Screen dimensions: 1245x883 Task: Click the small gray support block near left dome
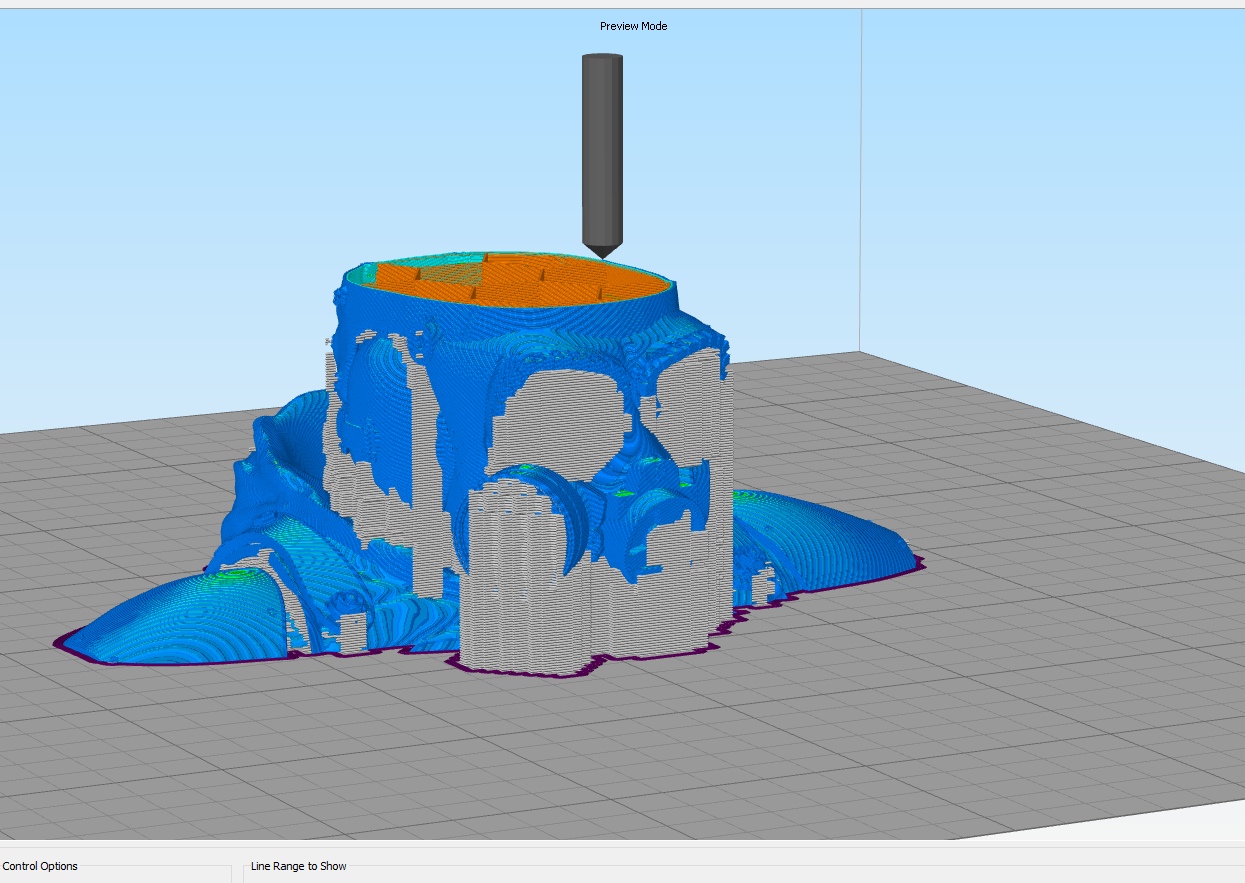352,633
